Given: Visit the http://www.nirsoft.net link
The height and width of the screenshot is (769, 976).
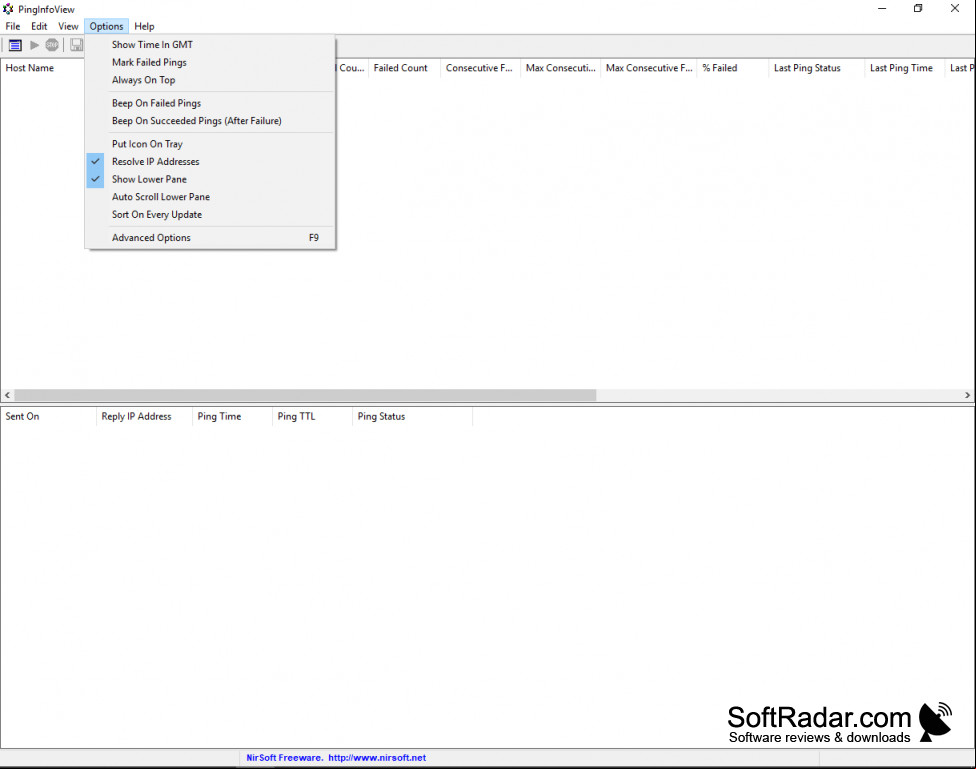Looking at the screenshot, I should click(x=377, y=758).
